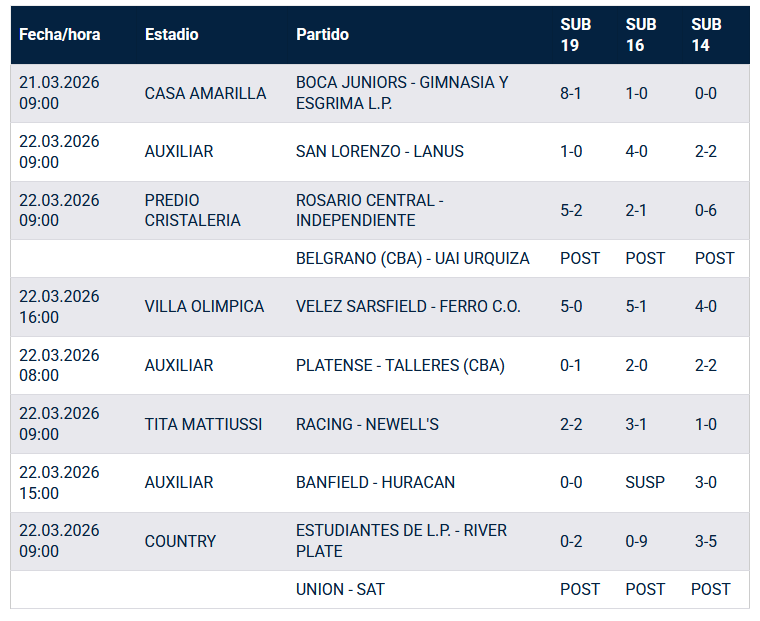The image size is (760, 621).
Task: Click the Fecha/hora column header
Action: (60, 34)
